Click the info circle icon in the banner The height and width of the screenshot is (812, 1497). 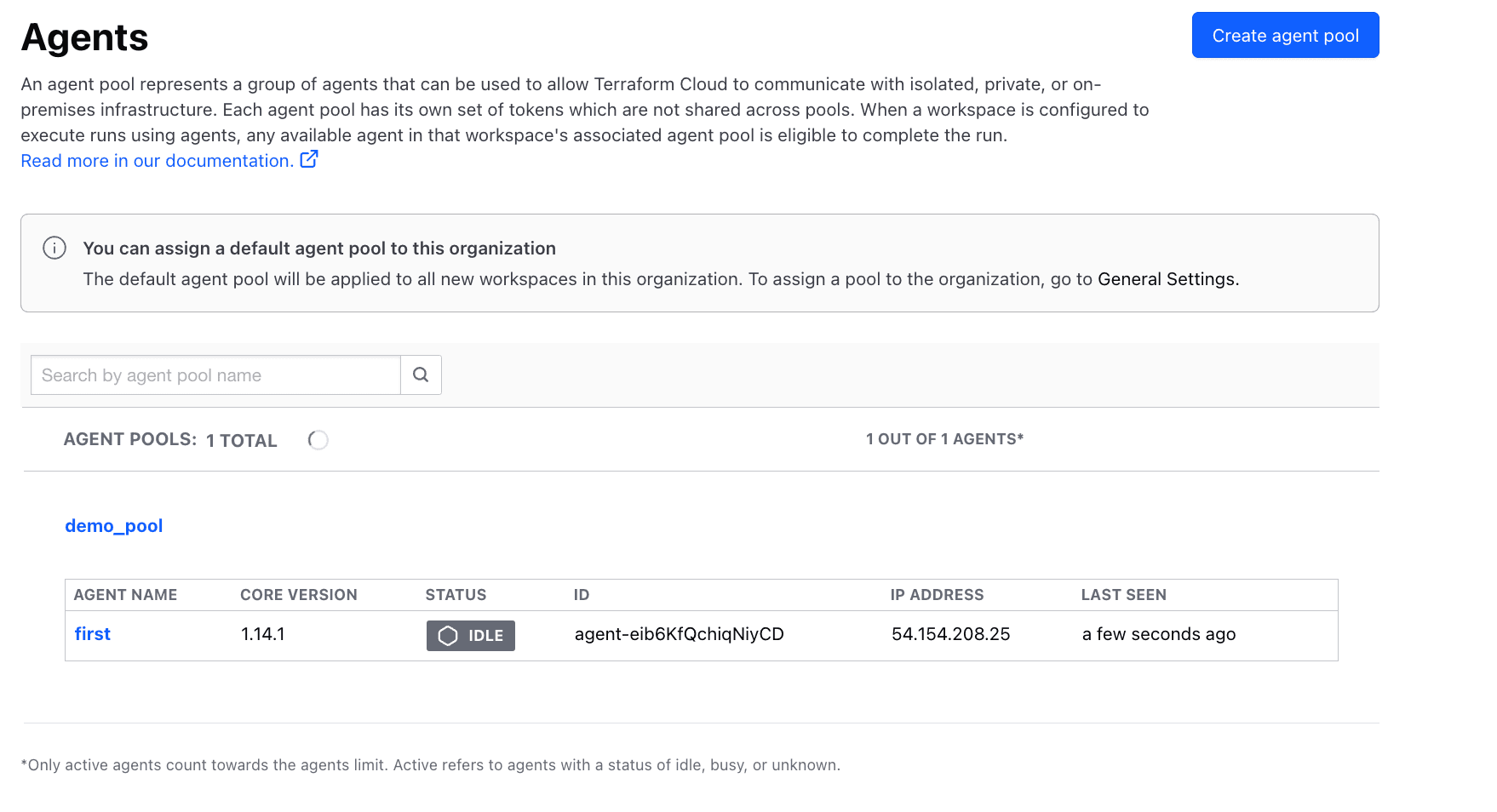click(x=54, y=248)
